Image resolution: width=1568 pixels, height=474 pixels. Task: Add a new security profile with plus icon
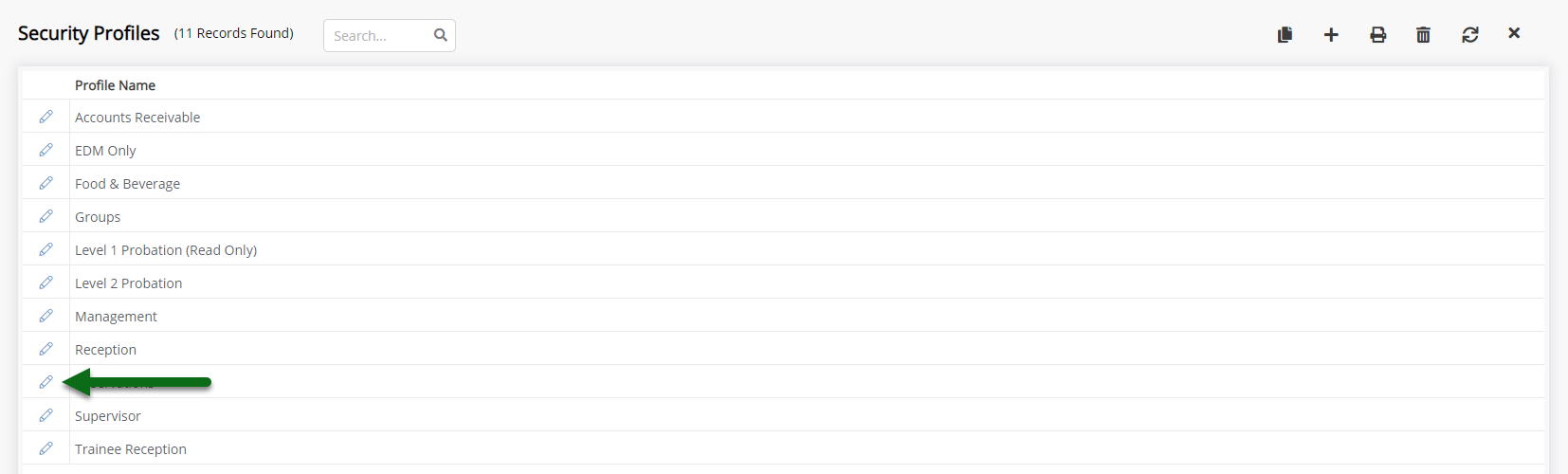[1331, 34]
